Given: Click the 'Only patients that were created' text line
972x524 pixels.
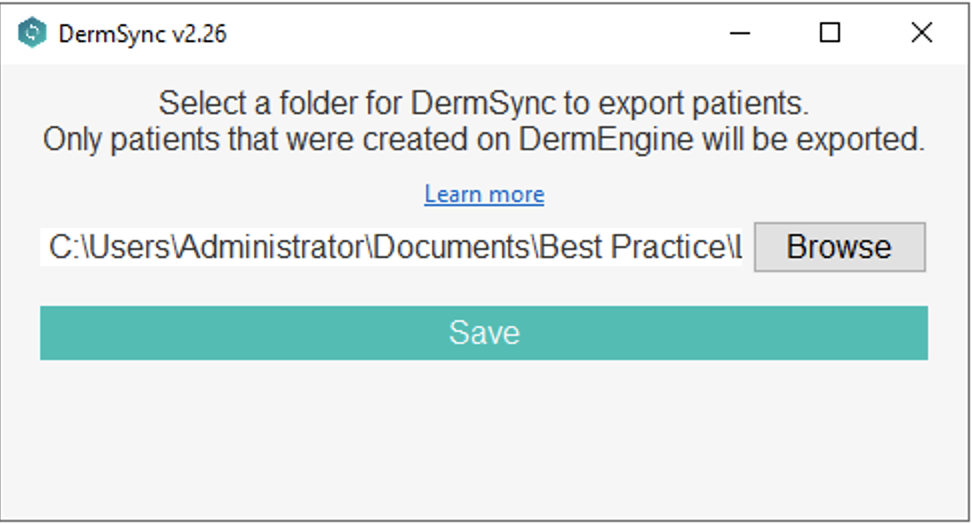Looking at the screenshot, I should 484,140.
